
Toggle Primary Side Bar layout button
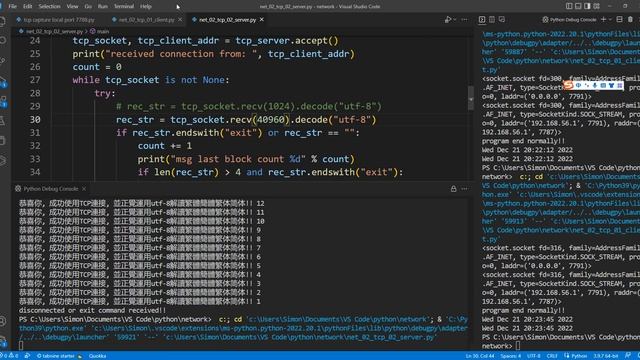click(x=569, y=6)
